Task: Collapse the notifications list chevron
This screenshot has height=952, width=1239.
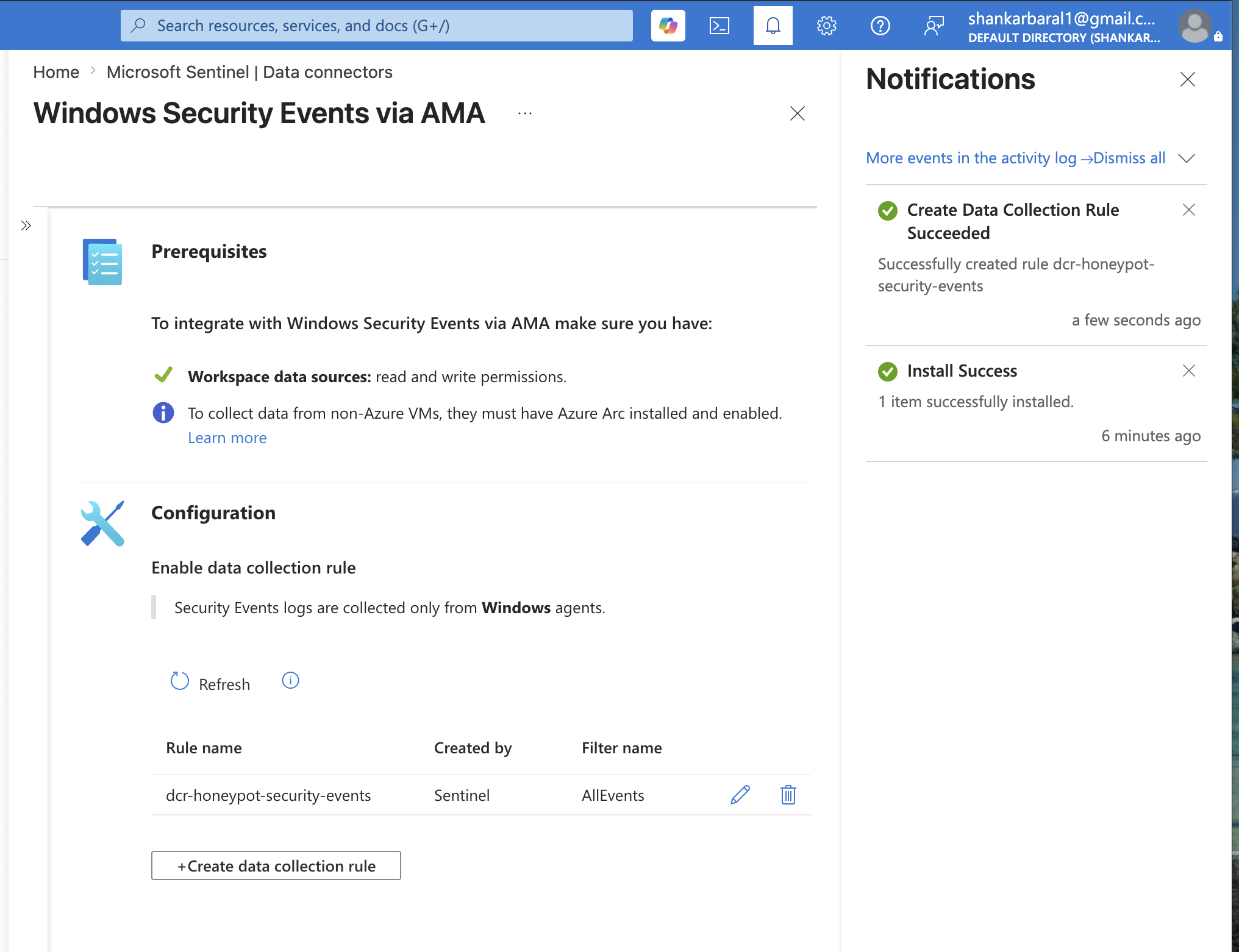Action: coord(1187,158)
